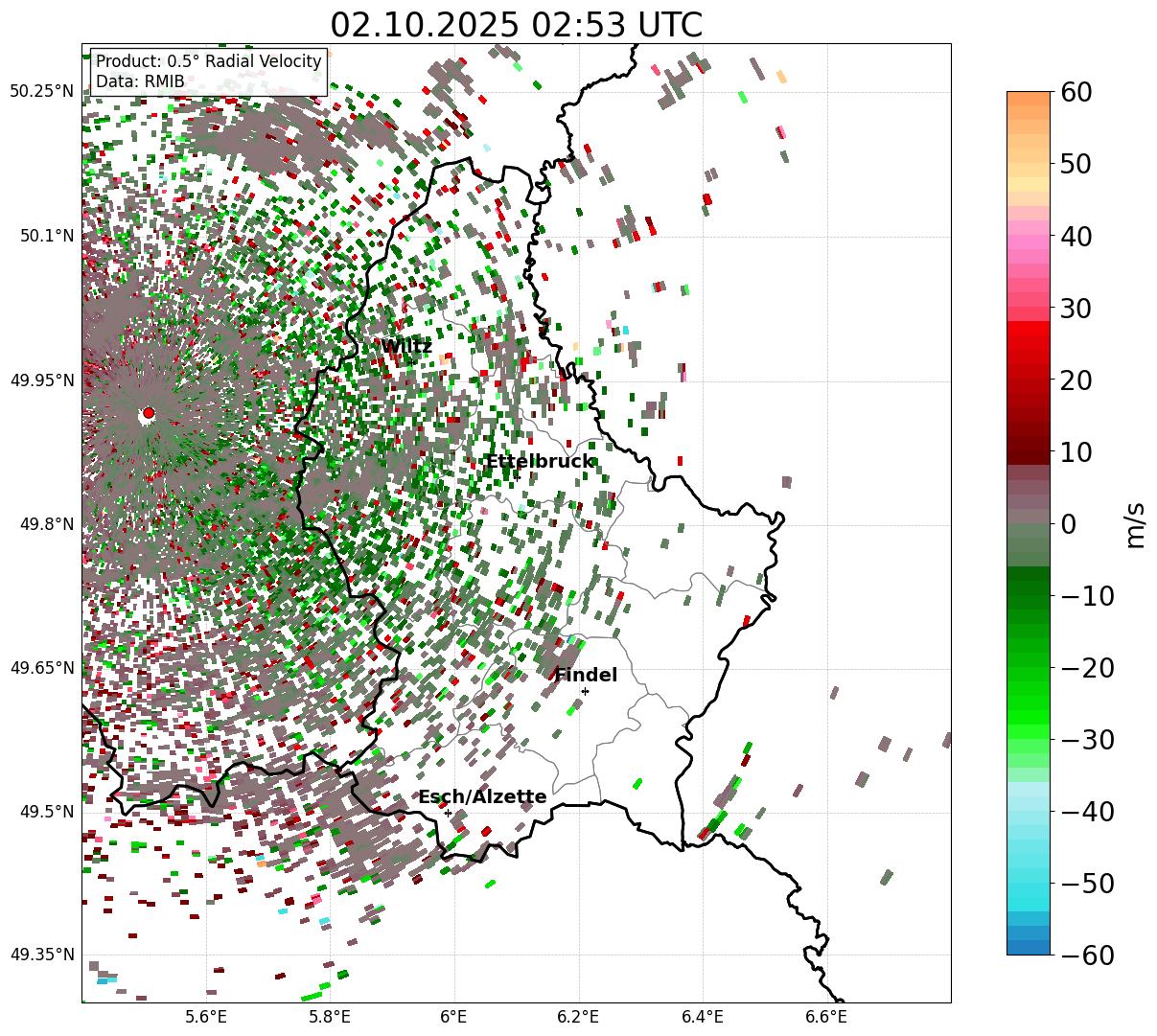Viewport: 1157px width, 1036px height.
Task: Click the Esch/Alzette city label
Action: click(482, 797)
